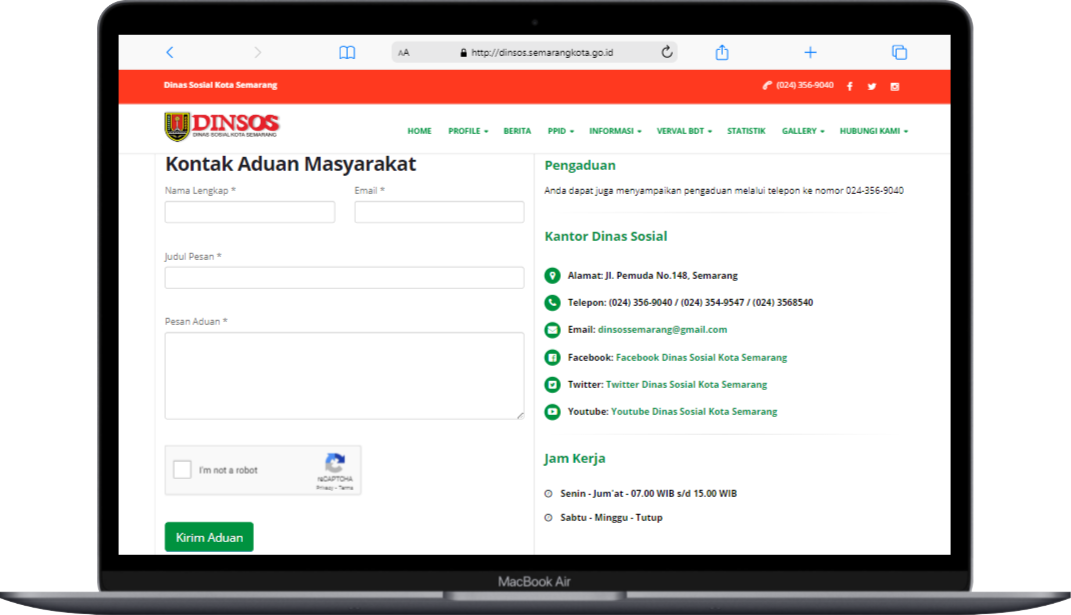Expand the INFORMASI dropdown menu
Image resolution: width=1071 pixels, height=615 pixels.
pos(614,131)
